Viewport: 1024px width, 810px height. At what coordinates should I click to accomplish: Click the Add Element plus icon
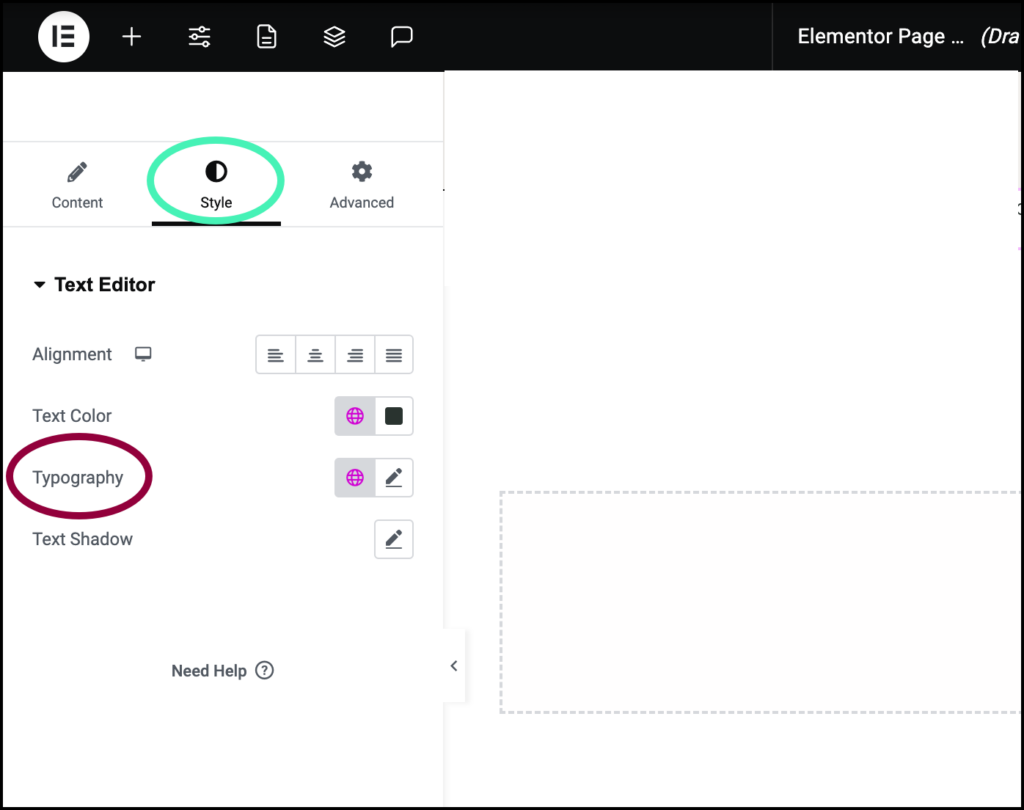pyautogui.click(x=131, y=36)
